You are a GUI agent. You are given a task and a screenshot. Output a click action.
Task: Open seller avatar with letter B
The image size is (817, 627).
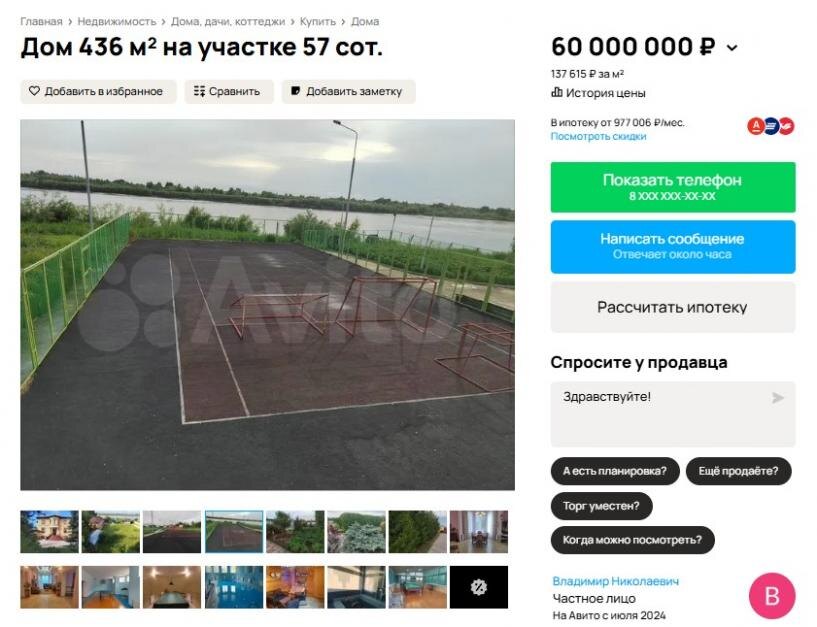click(772, 596)
